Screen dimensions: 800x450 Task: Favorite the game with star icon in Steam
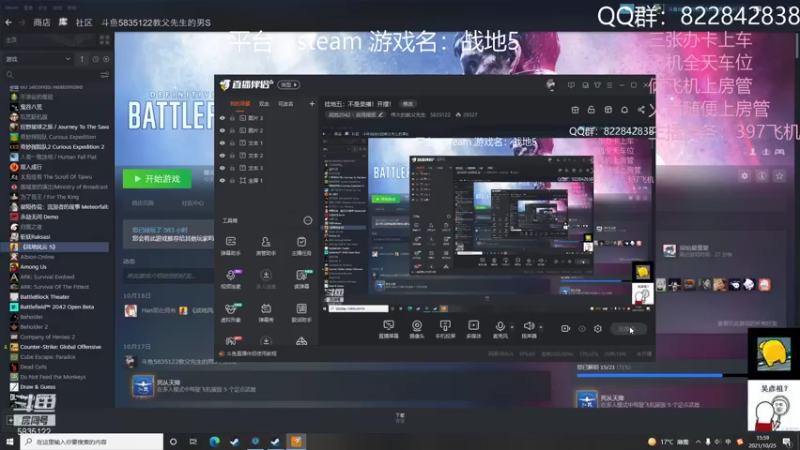[779, 176]
